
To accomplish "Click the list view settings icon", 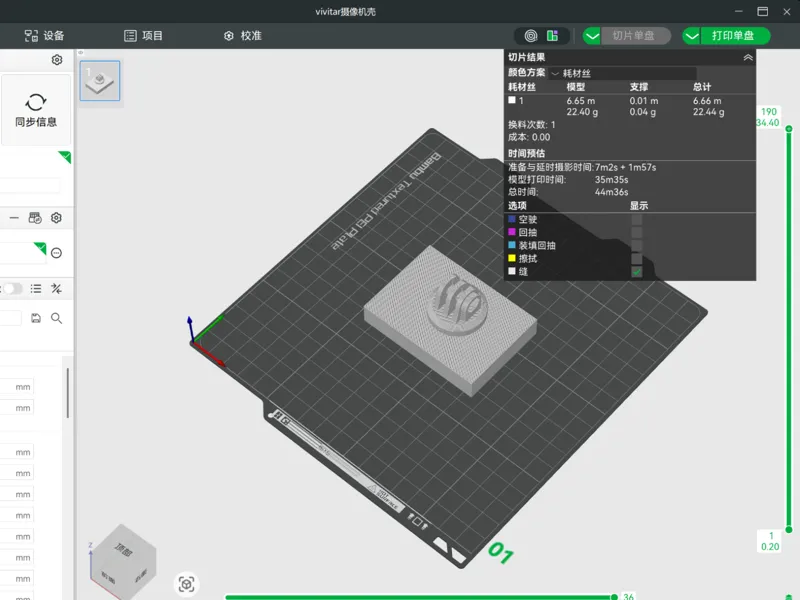I will tap(36, 289).
